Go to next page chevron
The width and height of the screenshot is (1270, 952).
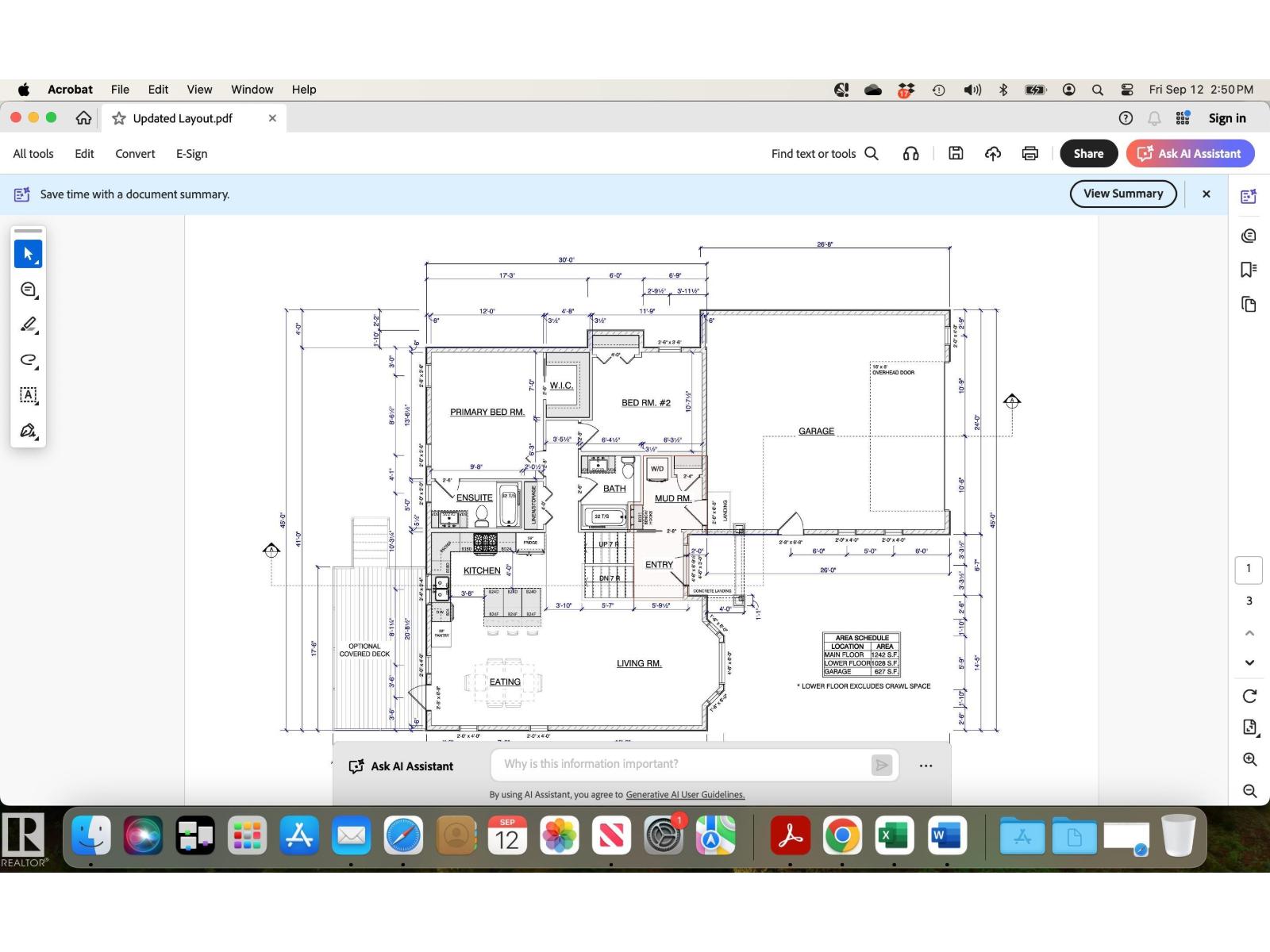point(1249,662)
